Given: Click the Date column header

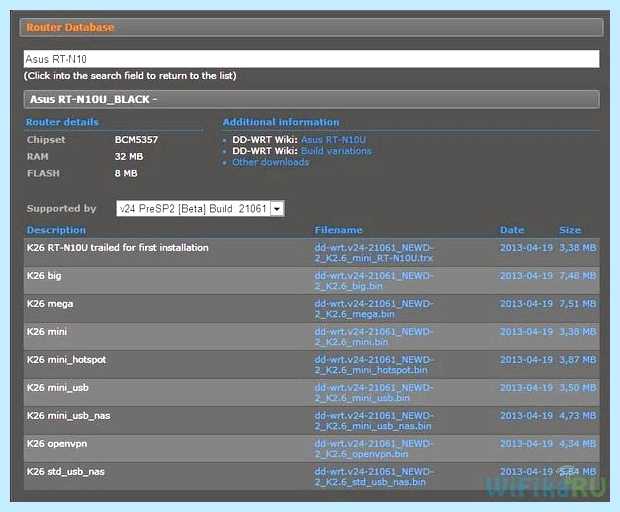Looking at the screenshot, I should click(512, 230).
